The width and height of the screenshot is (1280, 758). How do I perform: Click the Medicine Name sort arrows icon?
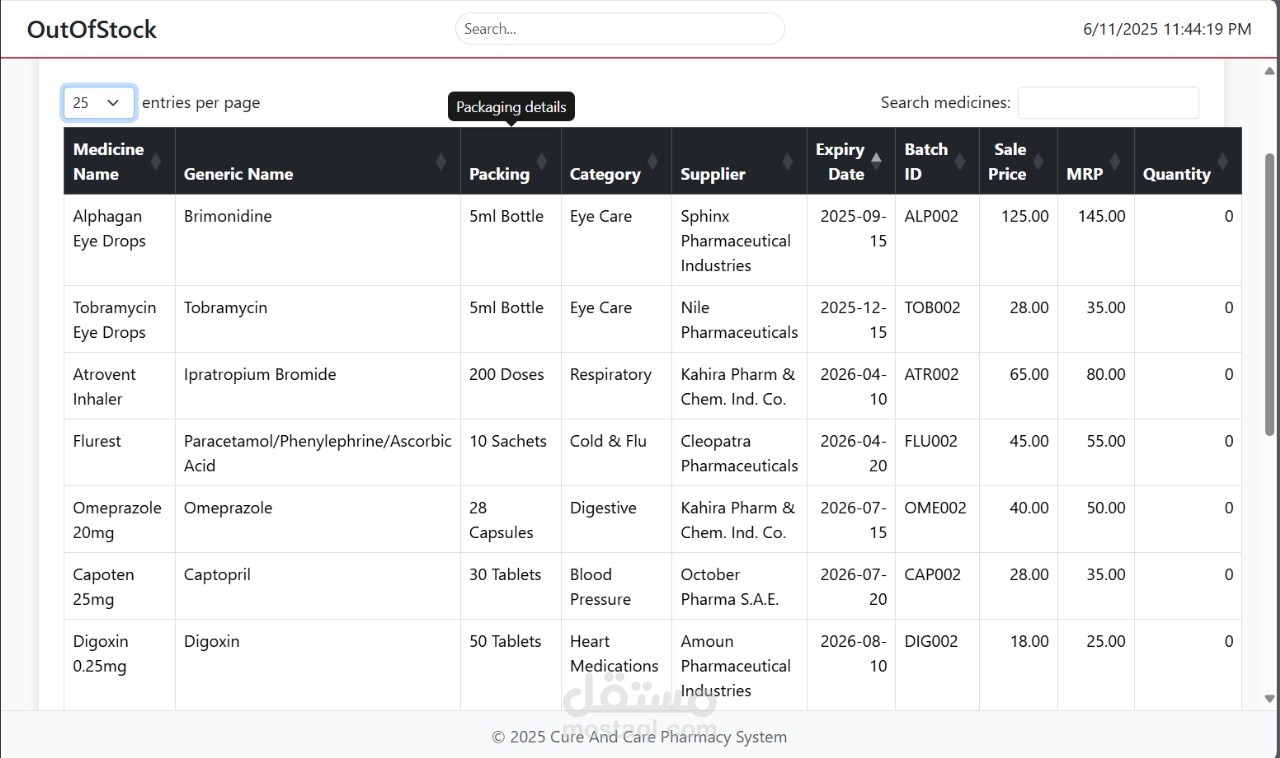pos(155,161)
